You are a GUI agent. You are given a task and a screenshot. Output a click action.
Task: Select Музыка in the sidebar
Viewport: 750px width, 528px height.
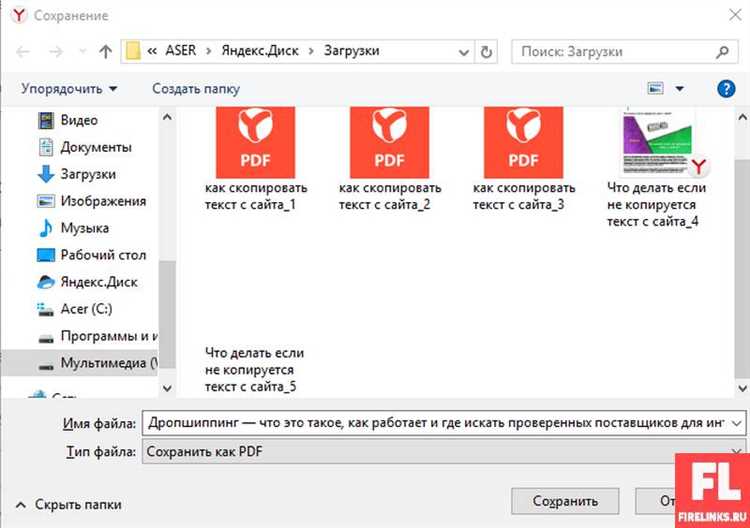pyautogui.click(x=73, y=228)
